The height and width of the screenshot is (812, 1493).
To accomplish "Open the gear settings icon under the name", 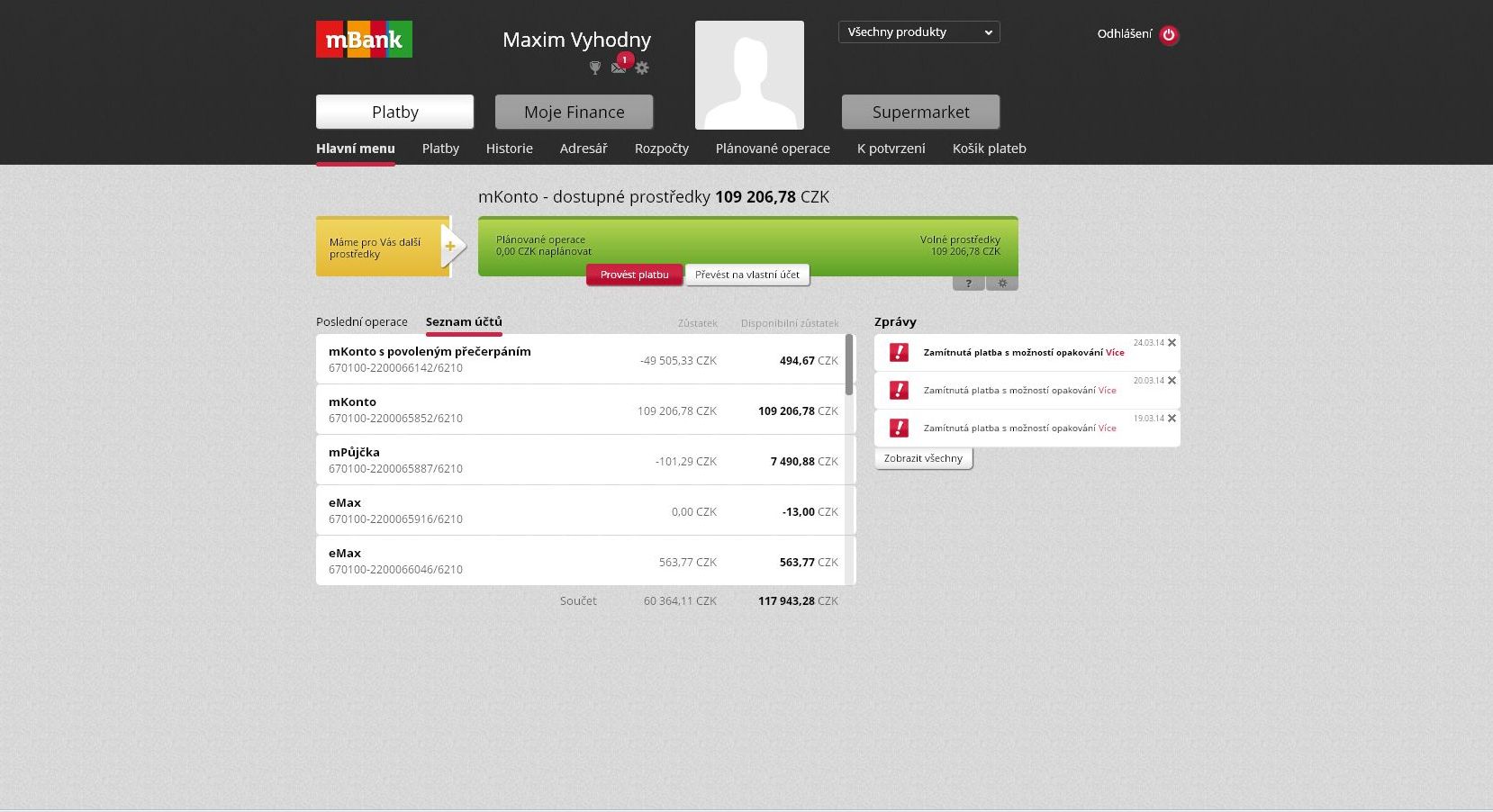I will [642, 68].
